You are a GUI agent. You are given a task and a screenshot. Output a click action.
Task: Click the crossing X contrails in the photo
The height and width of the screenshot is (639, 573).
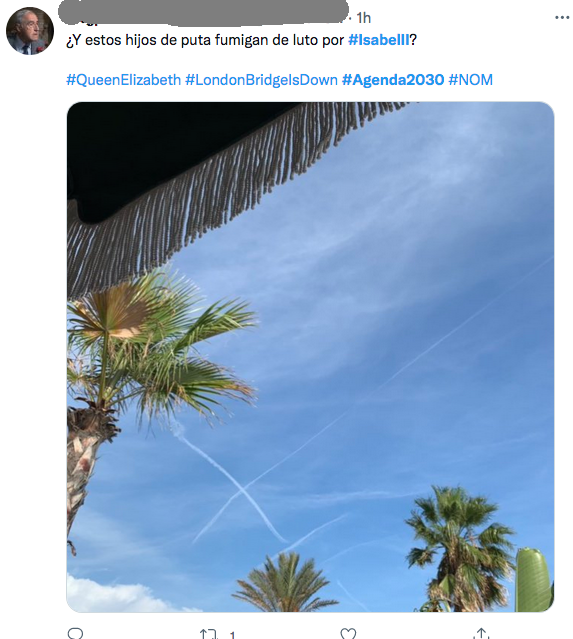pyautogui.click(x=240, y=487)
